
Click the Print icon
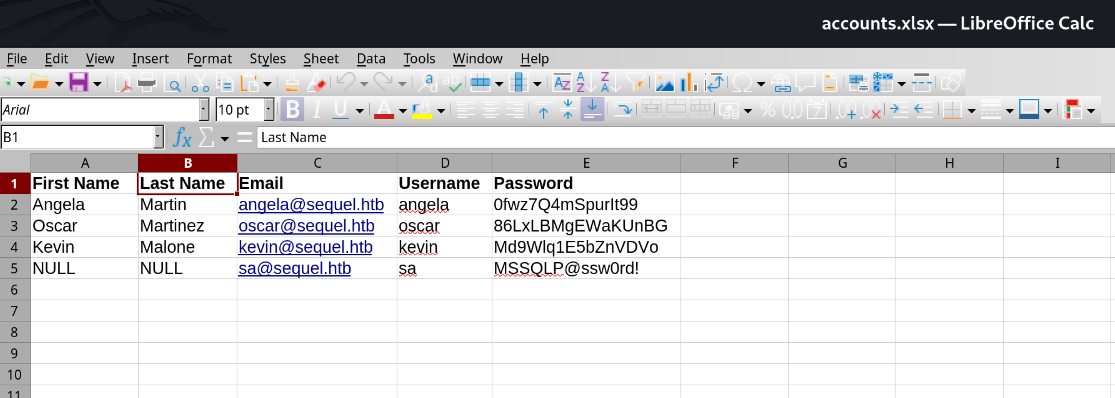point(147,83)
